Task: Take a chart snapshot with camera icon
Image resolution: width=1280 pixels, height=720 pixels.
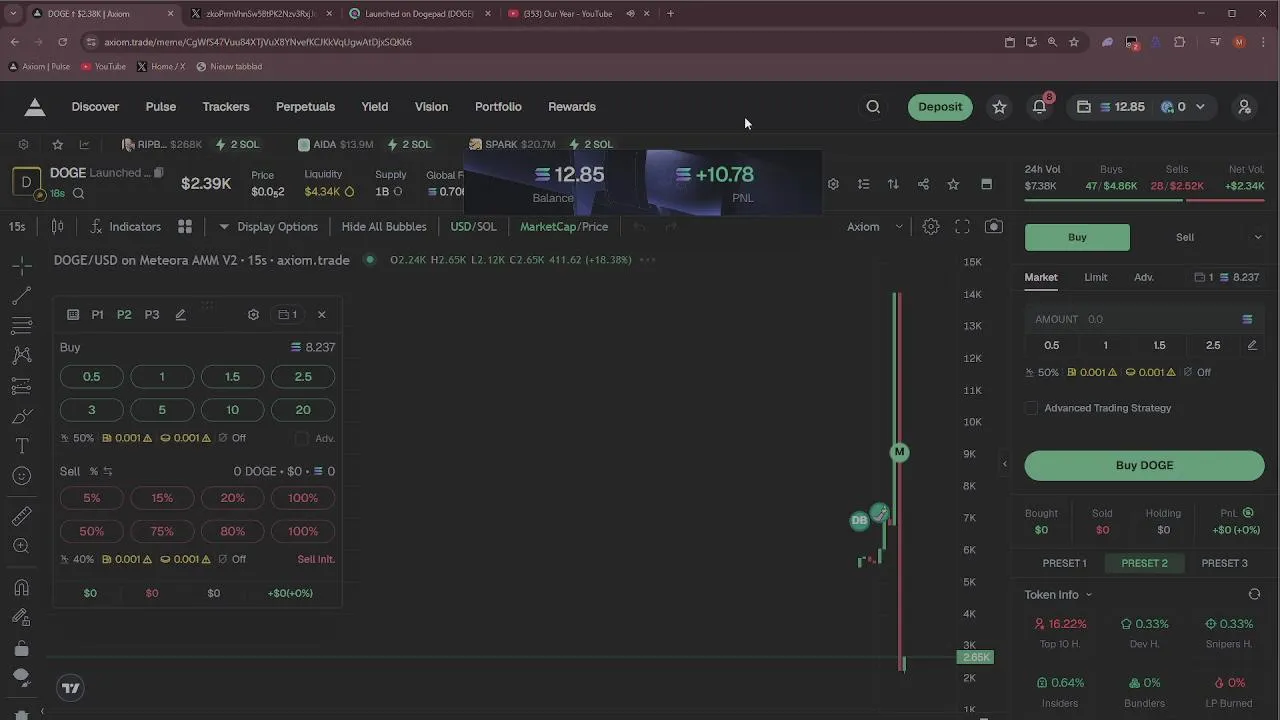Action: (x=994, y=227)
